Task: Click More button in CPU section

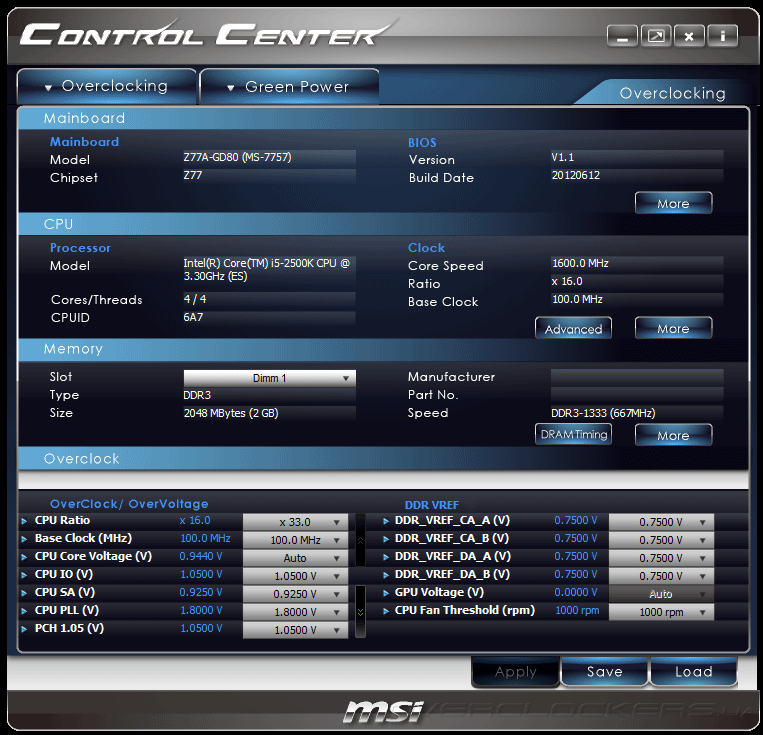Action: click(673, 328)
